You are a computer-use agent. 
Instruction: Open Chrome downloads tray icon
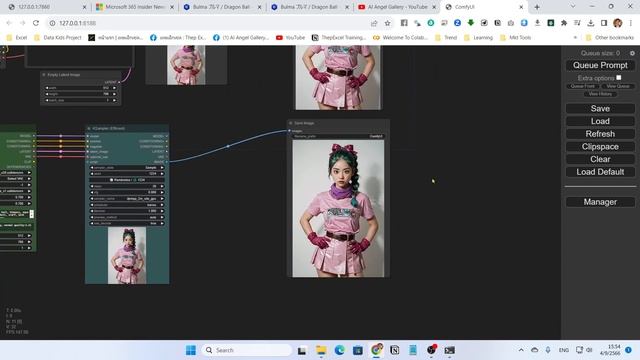coord(591,23)
